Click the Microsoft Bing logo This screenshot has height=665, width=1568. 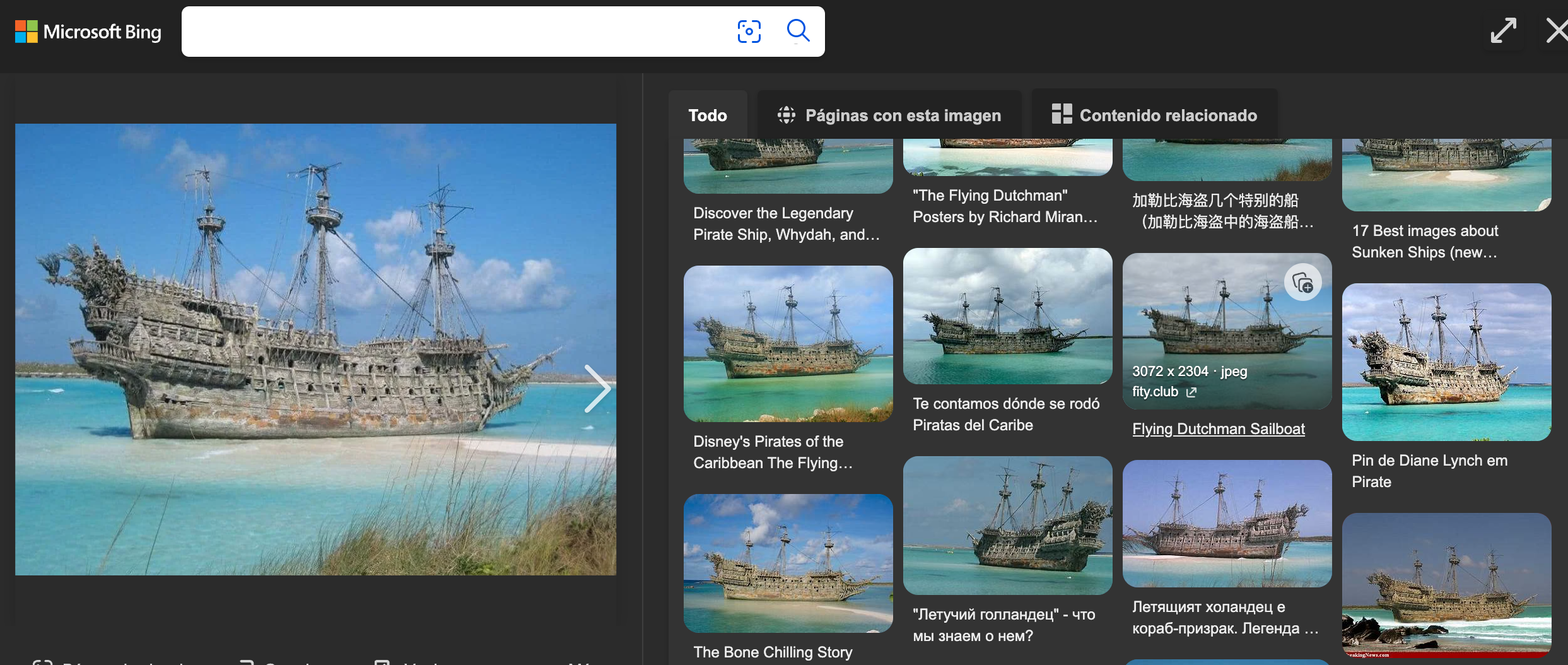click(x=88, y=32)
